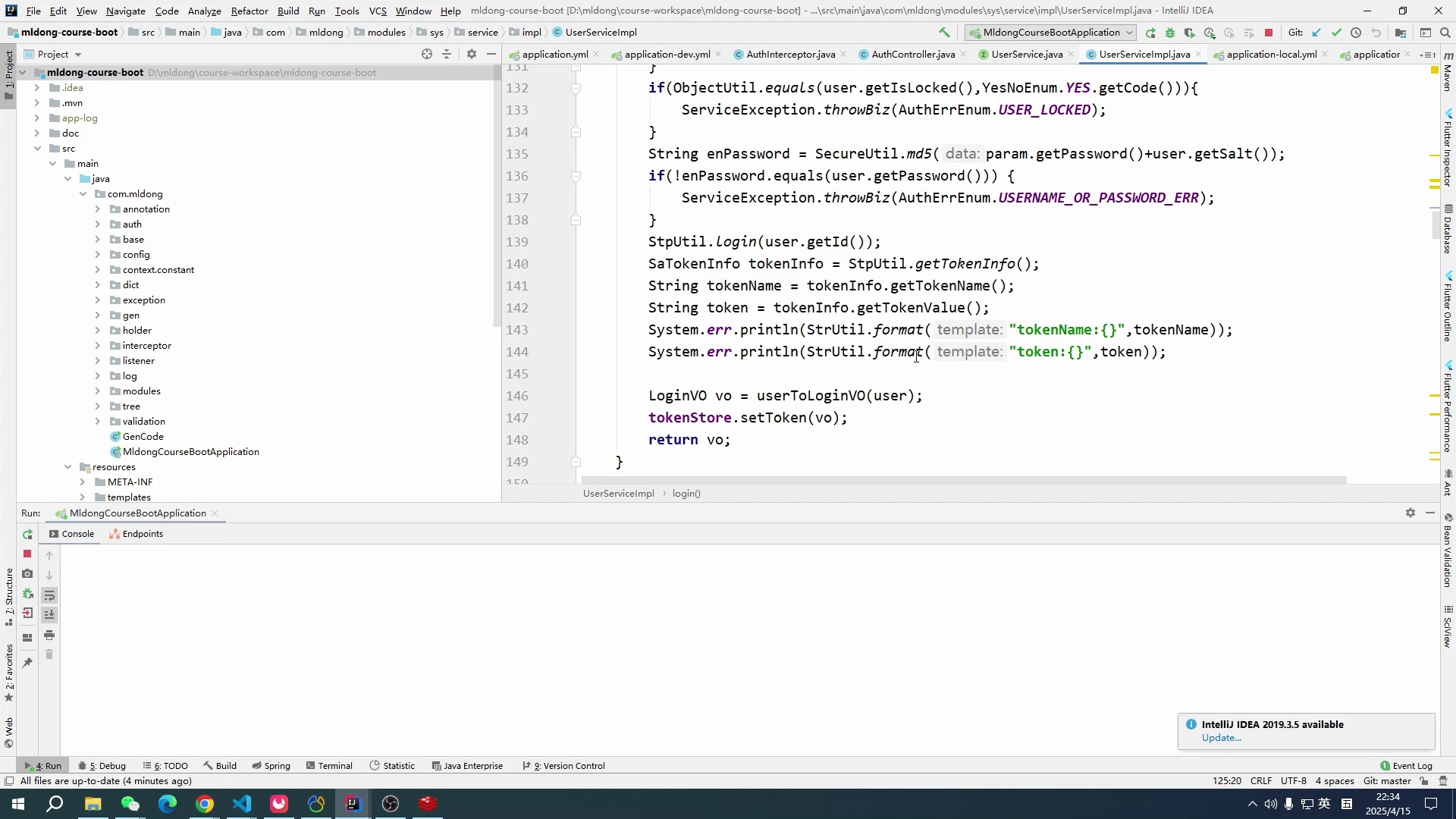Click Git commit checkmark icon
The image size is (1456, 819).
[1336, 33]
